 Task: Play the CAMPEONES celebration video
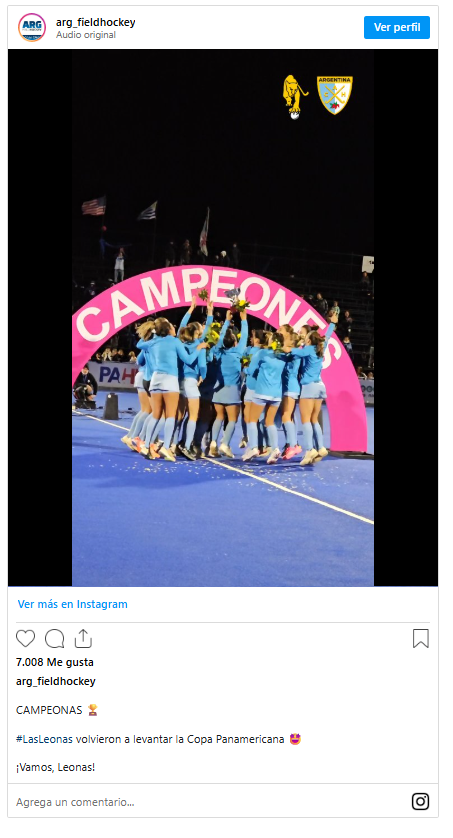(x=223, y=318)
